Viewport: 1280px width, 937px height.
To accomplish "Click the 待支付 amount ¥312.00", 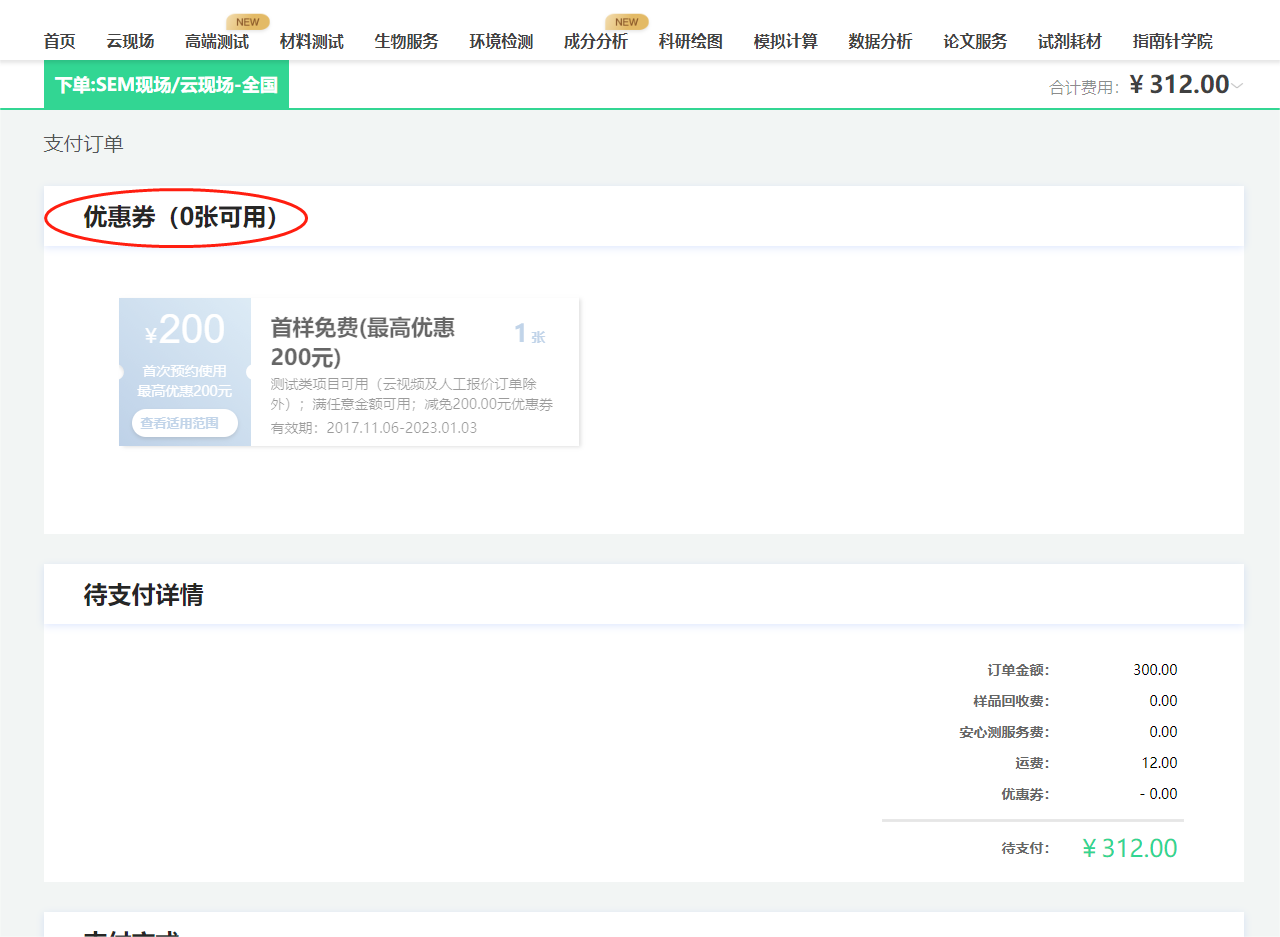I will pos(1128,847).
